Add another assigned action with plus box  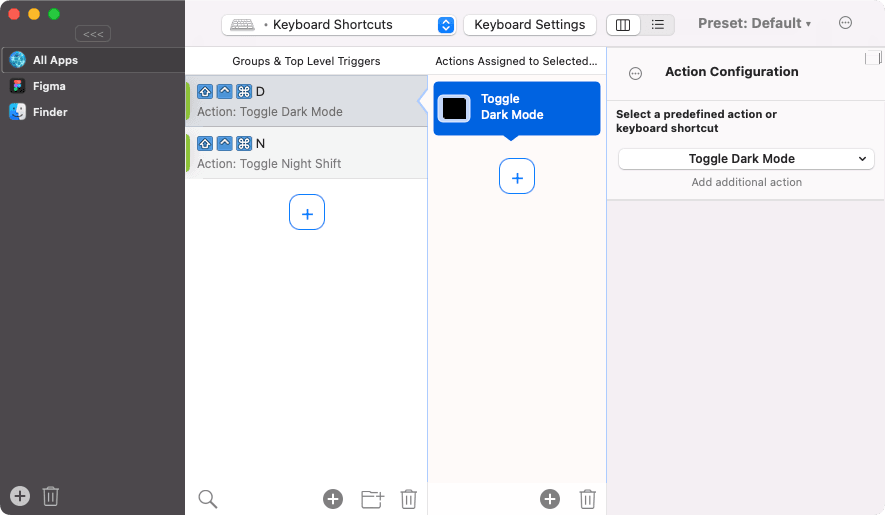[517, 176]
